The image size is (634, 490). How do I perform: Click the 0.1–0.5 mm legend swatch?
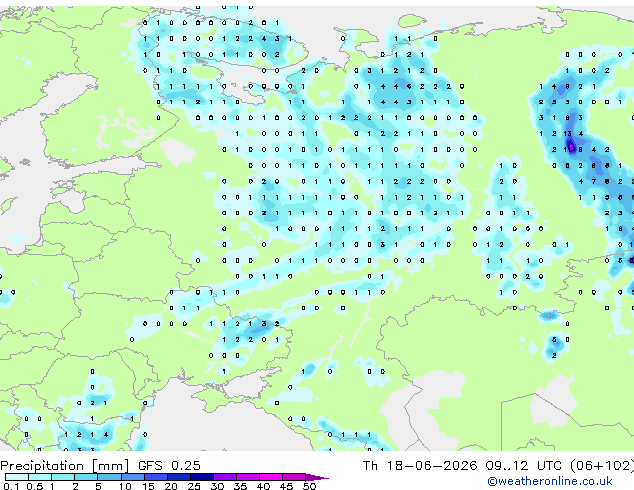tap(17, 477)
